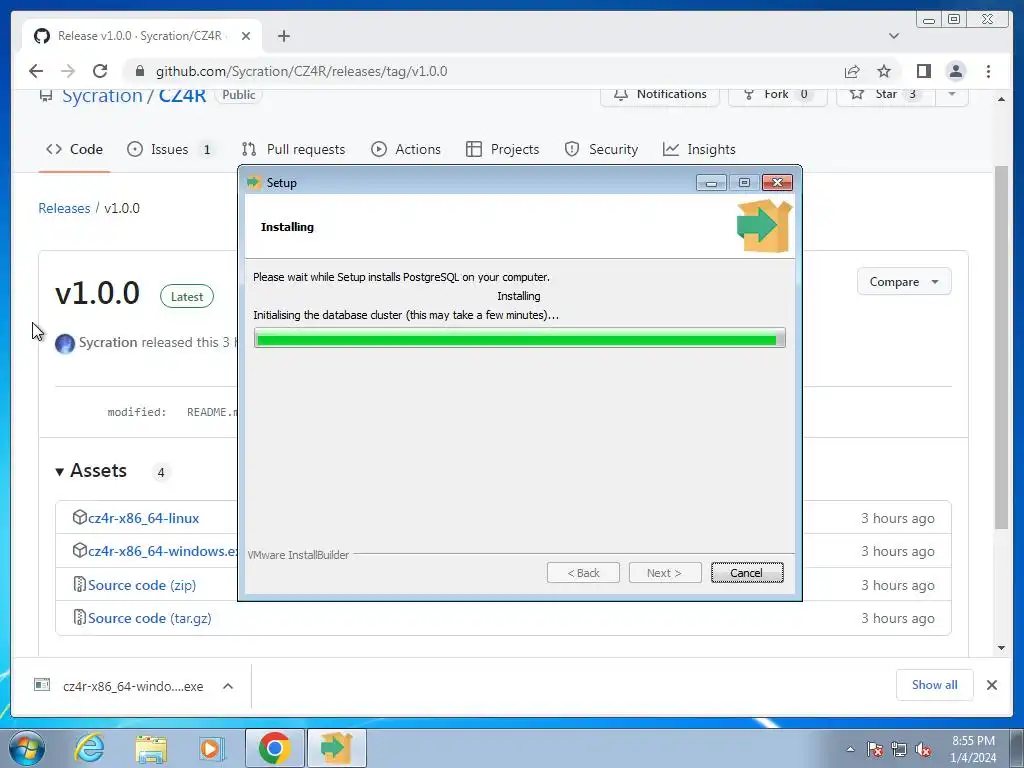Fork the repository
1024x768 pixels.
(x=777, y=95)
